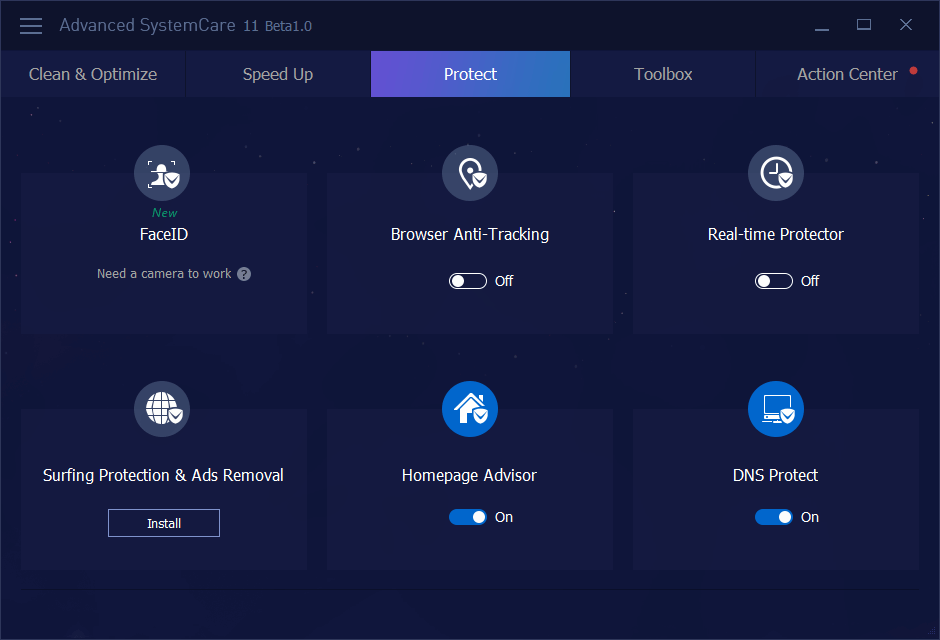Click the Surfing Protection & Ads Removal title
The height and width of the screenshot is (640, 940).
click(163, 476)
